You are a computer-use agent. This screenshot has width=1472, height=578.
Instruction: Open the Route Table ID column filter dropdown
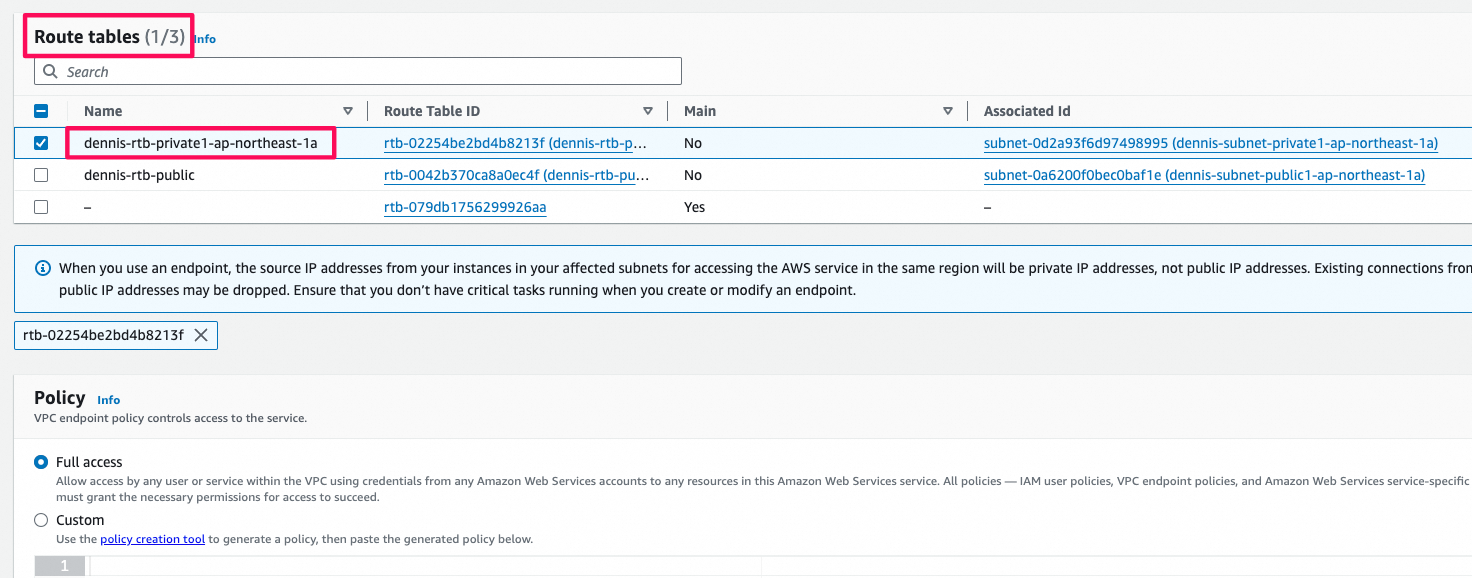coord(648,110)
